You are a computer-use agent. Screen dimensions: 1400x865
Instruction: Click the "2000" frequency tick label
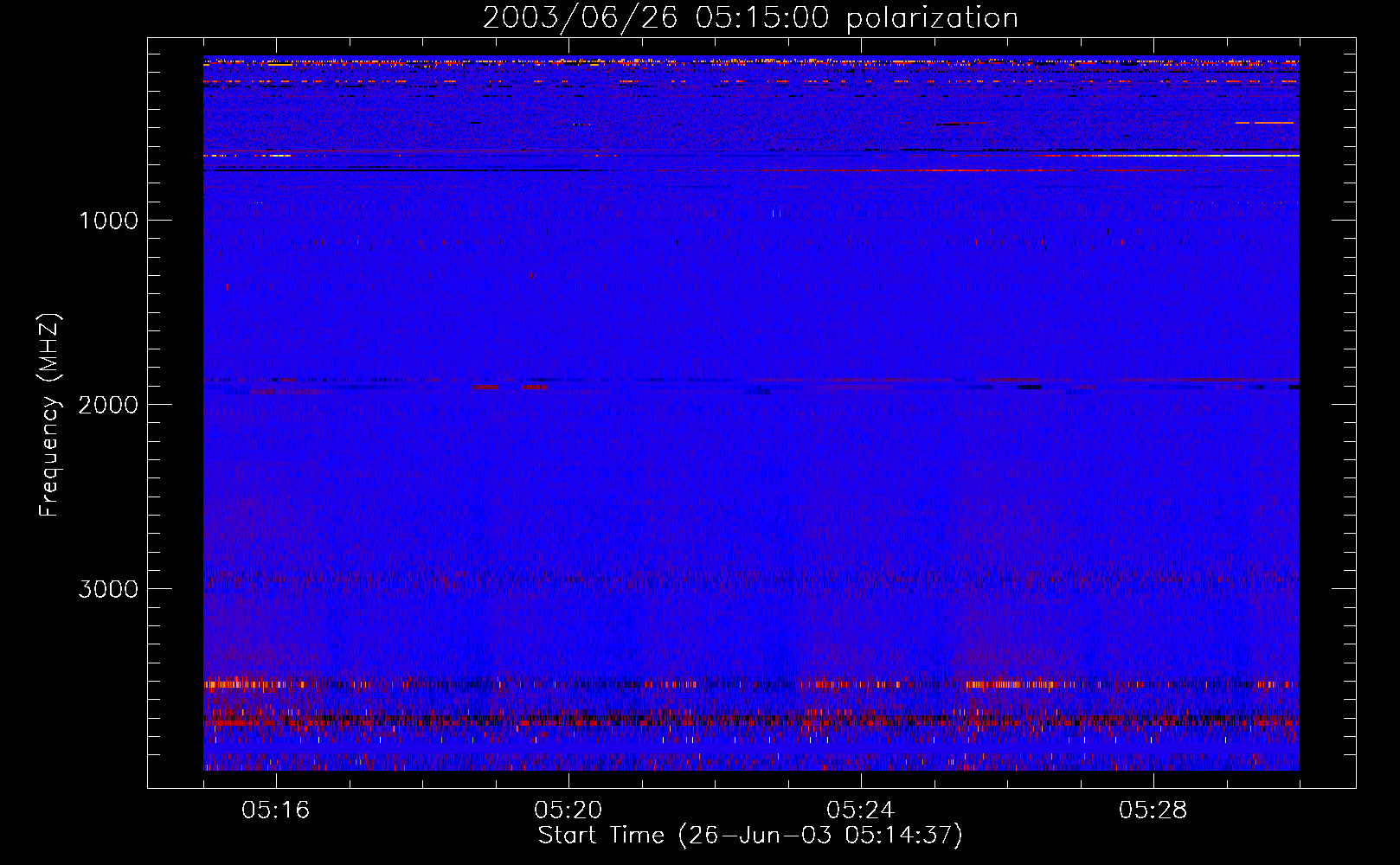(108, 405)
